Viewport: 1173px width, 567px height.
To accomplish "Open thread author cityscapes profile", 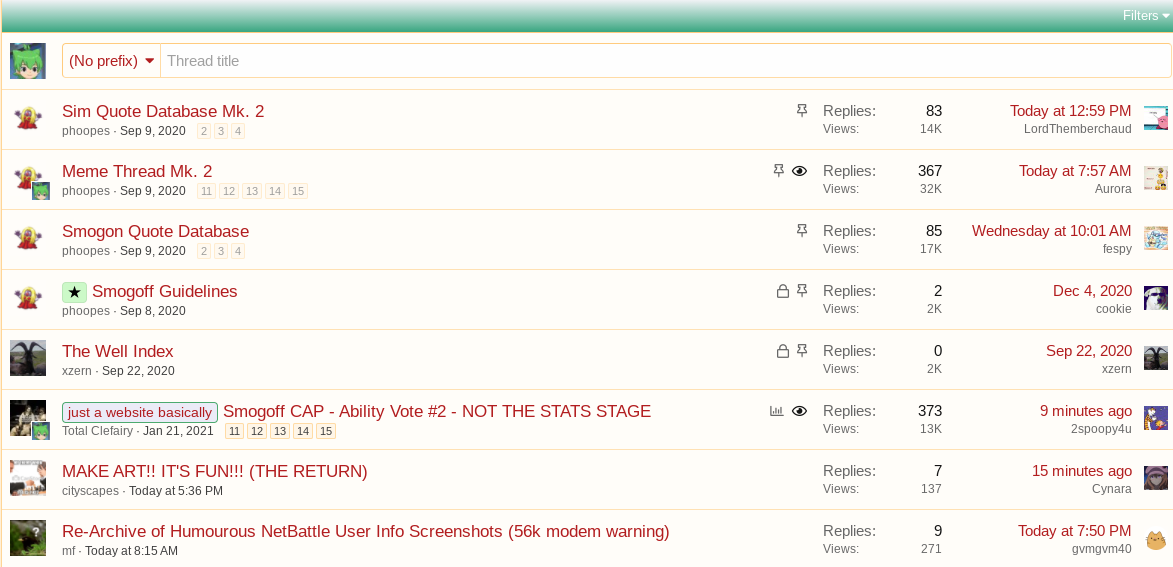I will pyautogui.click(x=91, y=491).
